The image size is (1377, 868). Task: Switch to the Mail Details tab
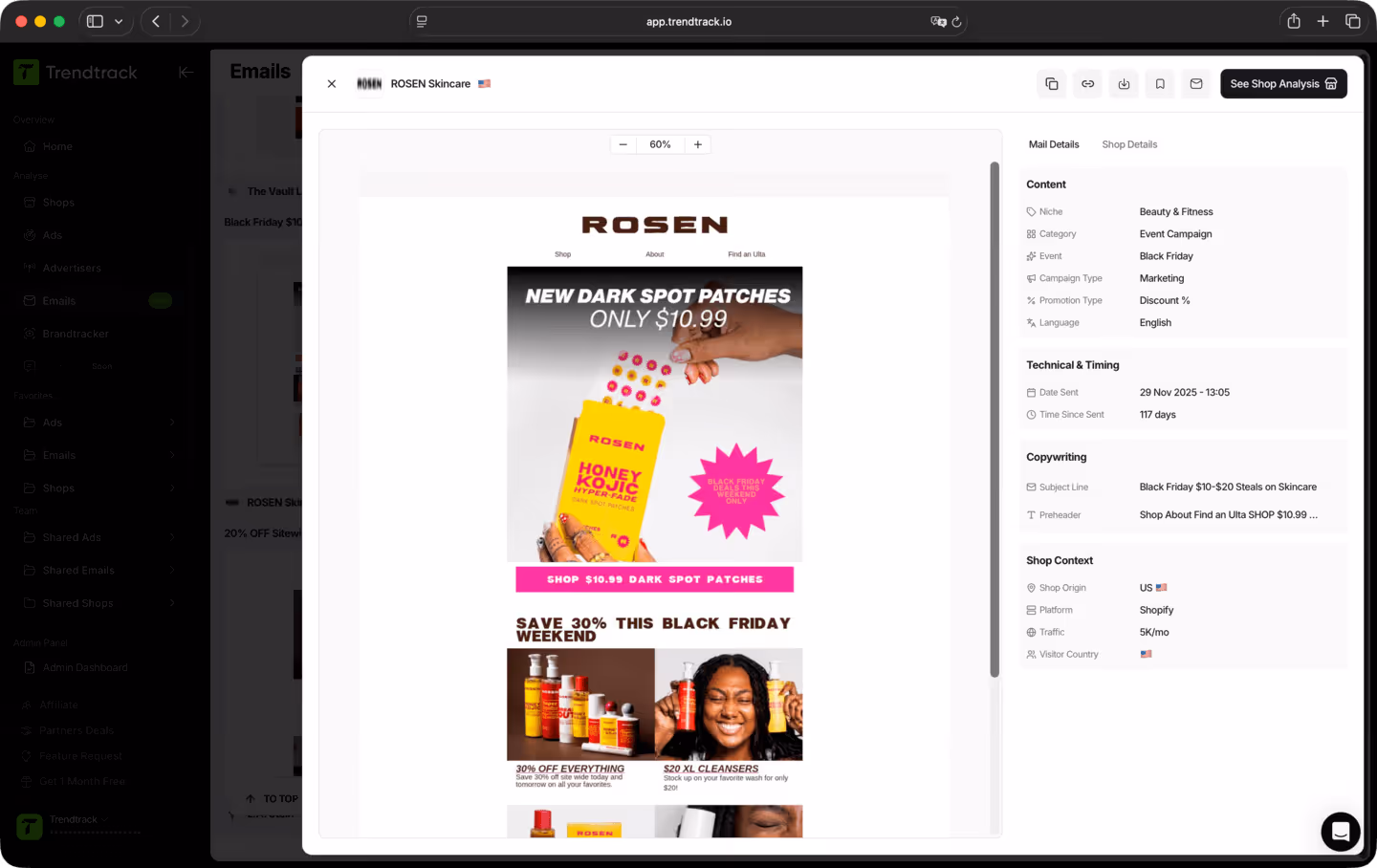pyautogui.click(x=1054, y=144)
